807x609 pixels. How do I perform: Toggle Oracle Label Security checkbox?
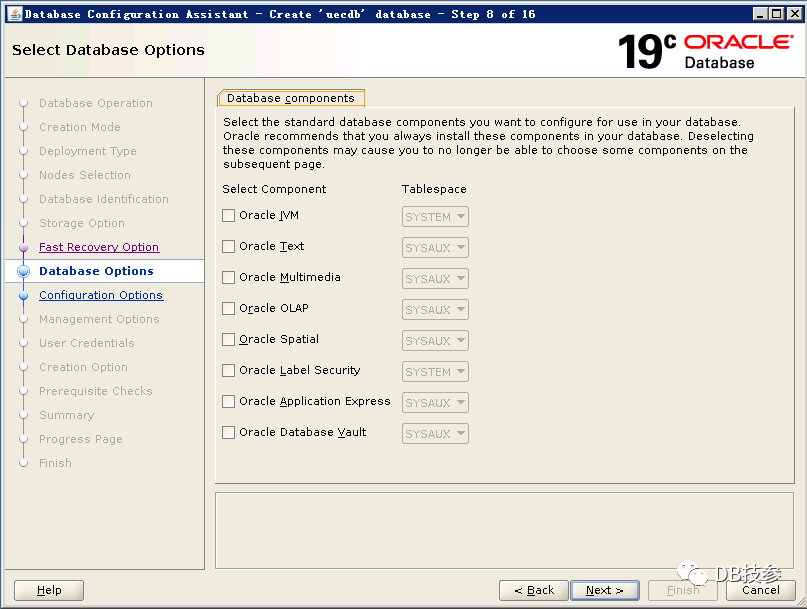pyautogui.click(x=229, y=371)
